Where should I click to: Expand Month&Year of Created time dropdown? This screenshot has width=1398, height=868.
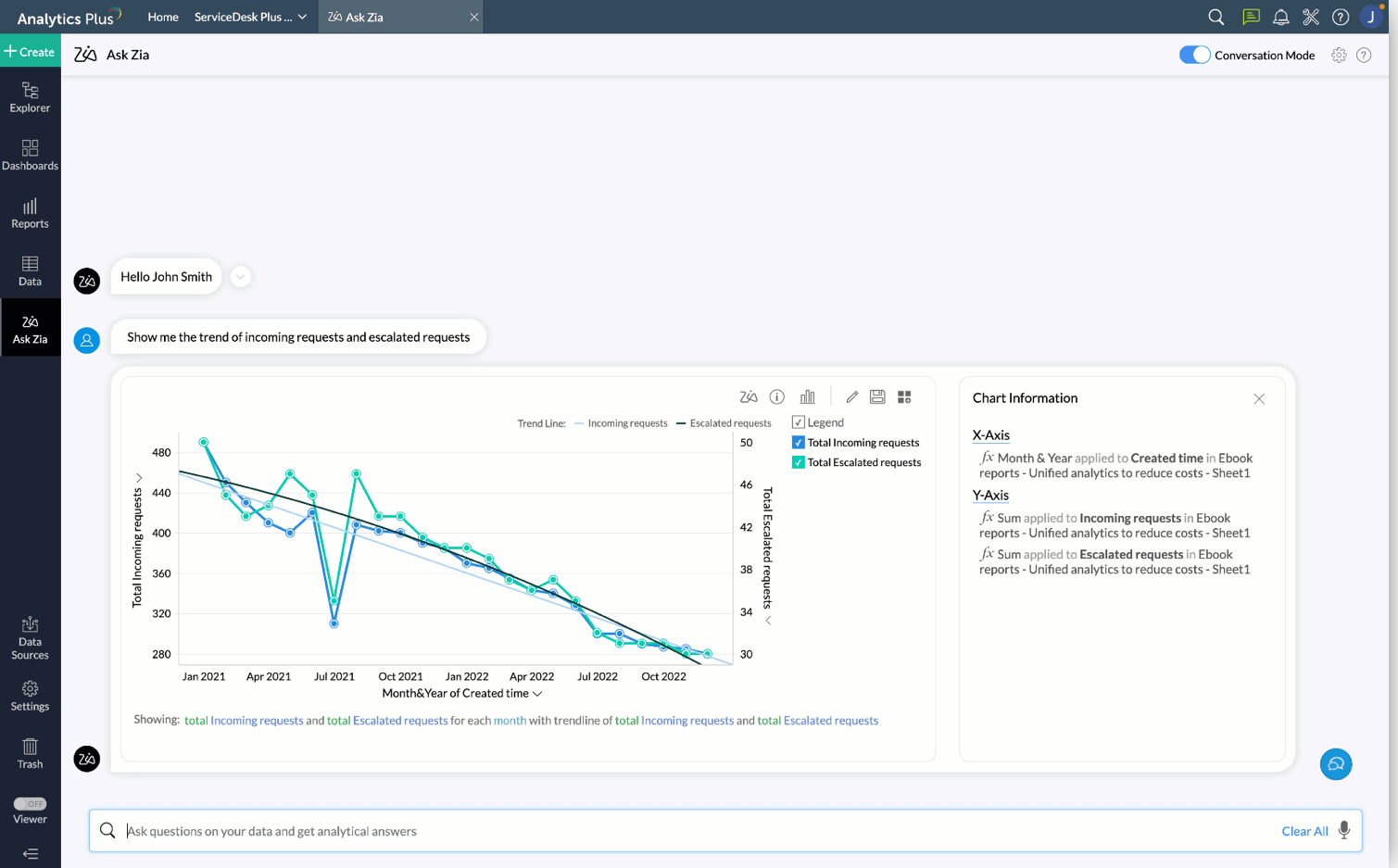[x=537, y=694]
